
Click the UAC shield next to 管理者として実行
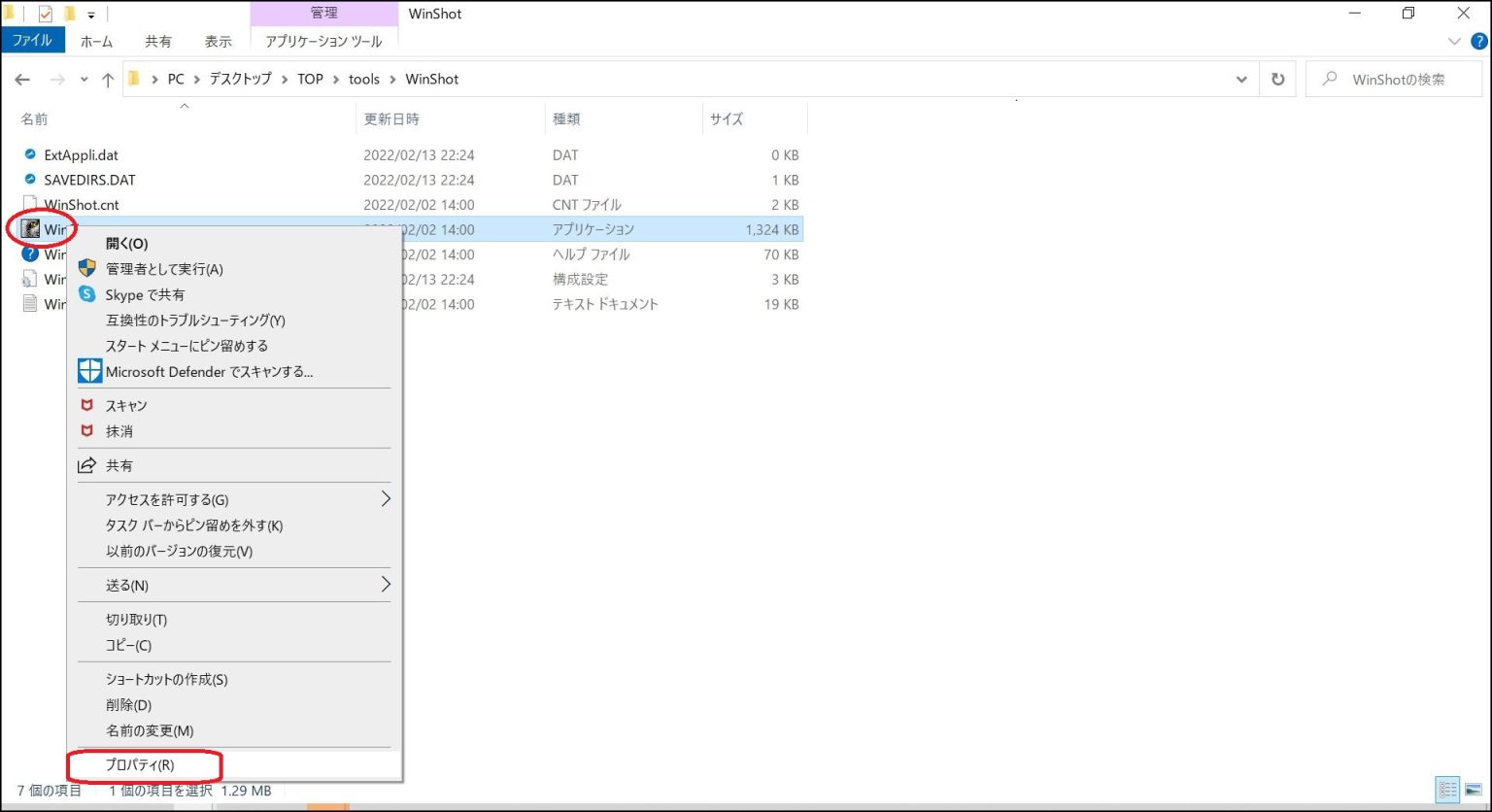(88, 269)
